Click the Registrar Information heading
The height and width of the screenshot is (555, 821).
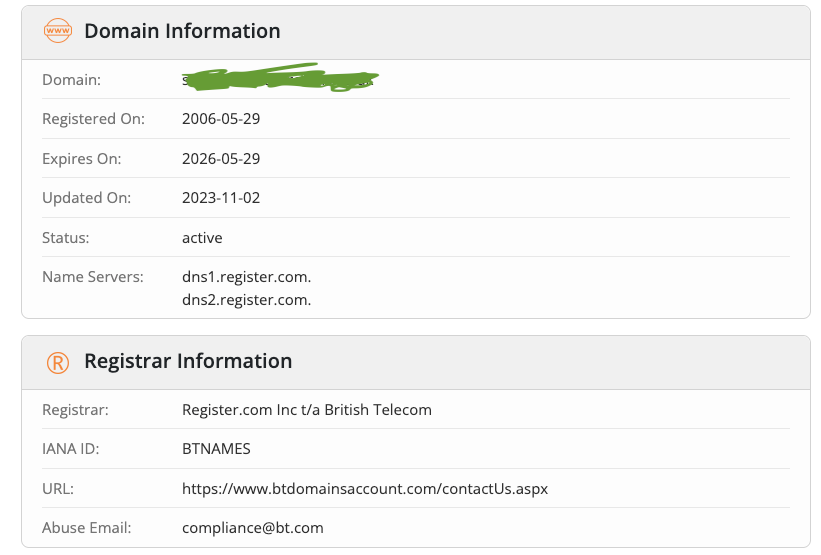tap(188, 362)
